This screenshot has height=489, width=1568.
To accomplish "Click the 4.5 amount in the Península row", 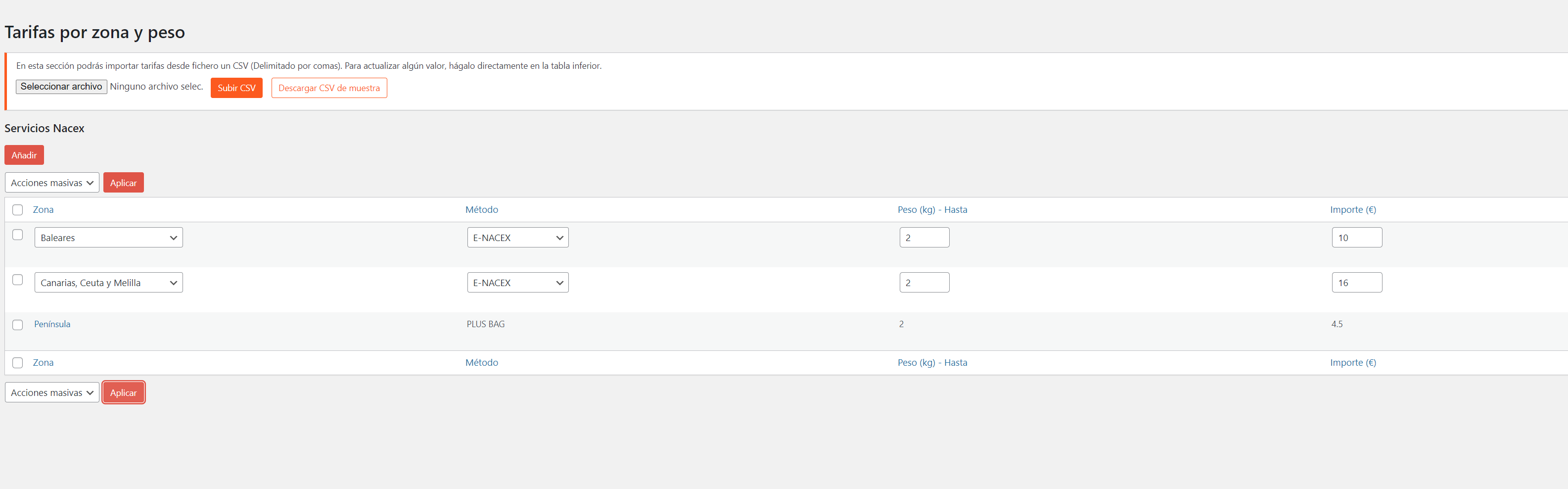I will 1337,324.
